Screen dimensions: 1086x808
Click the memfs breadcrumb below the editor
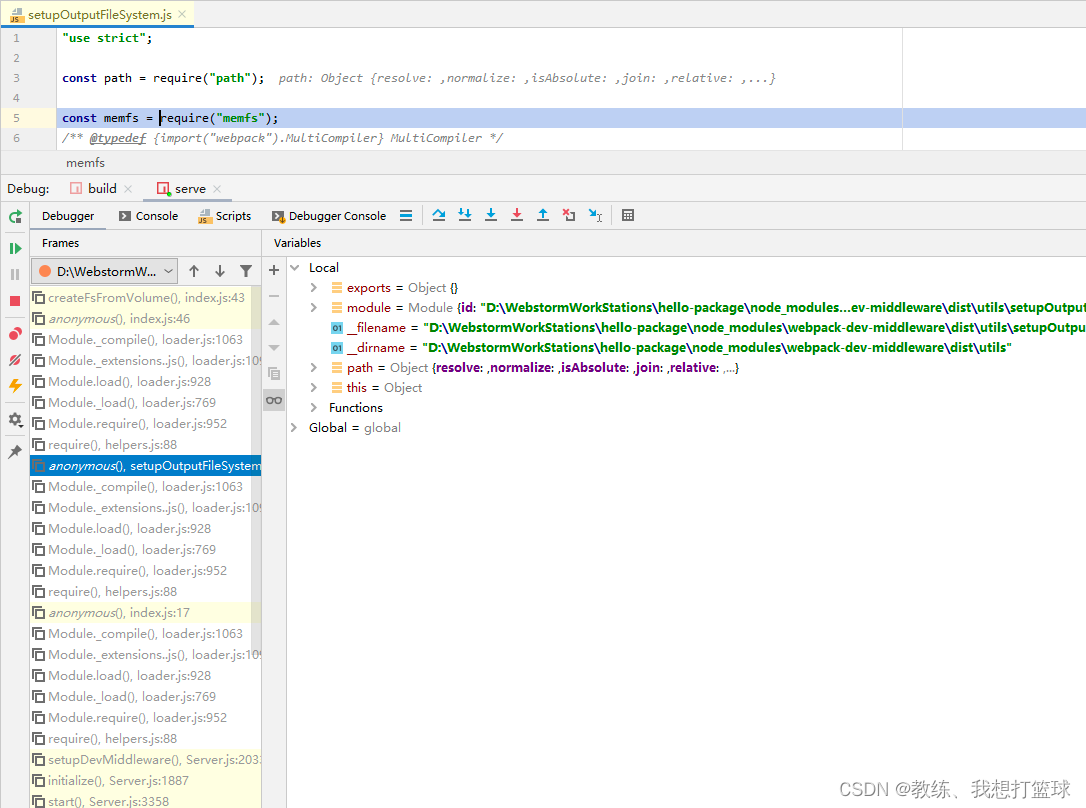click(85, 162)
